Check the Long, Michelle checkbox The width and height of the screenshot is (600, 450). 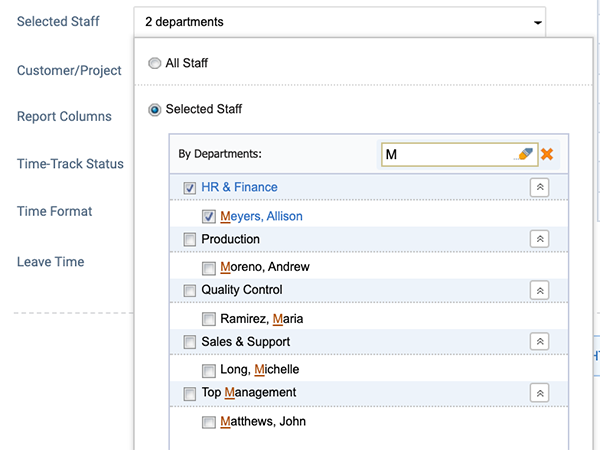pyautogui.click(x=209, y=370)
